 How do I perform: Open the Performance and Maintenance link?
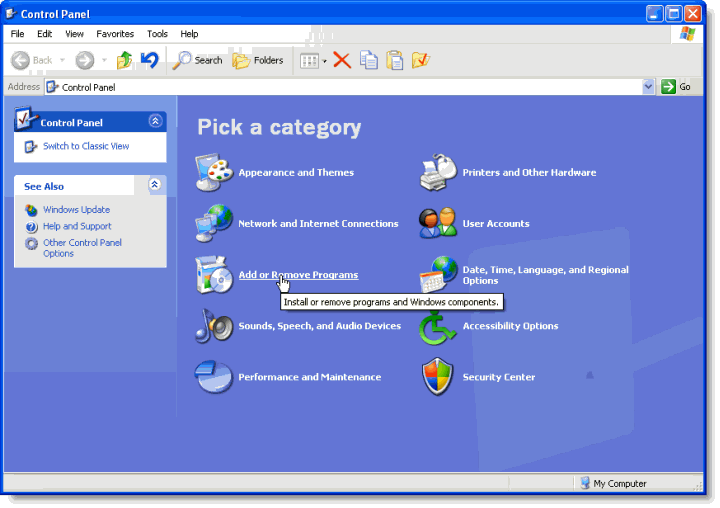click(x=309, y=377)
